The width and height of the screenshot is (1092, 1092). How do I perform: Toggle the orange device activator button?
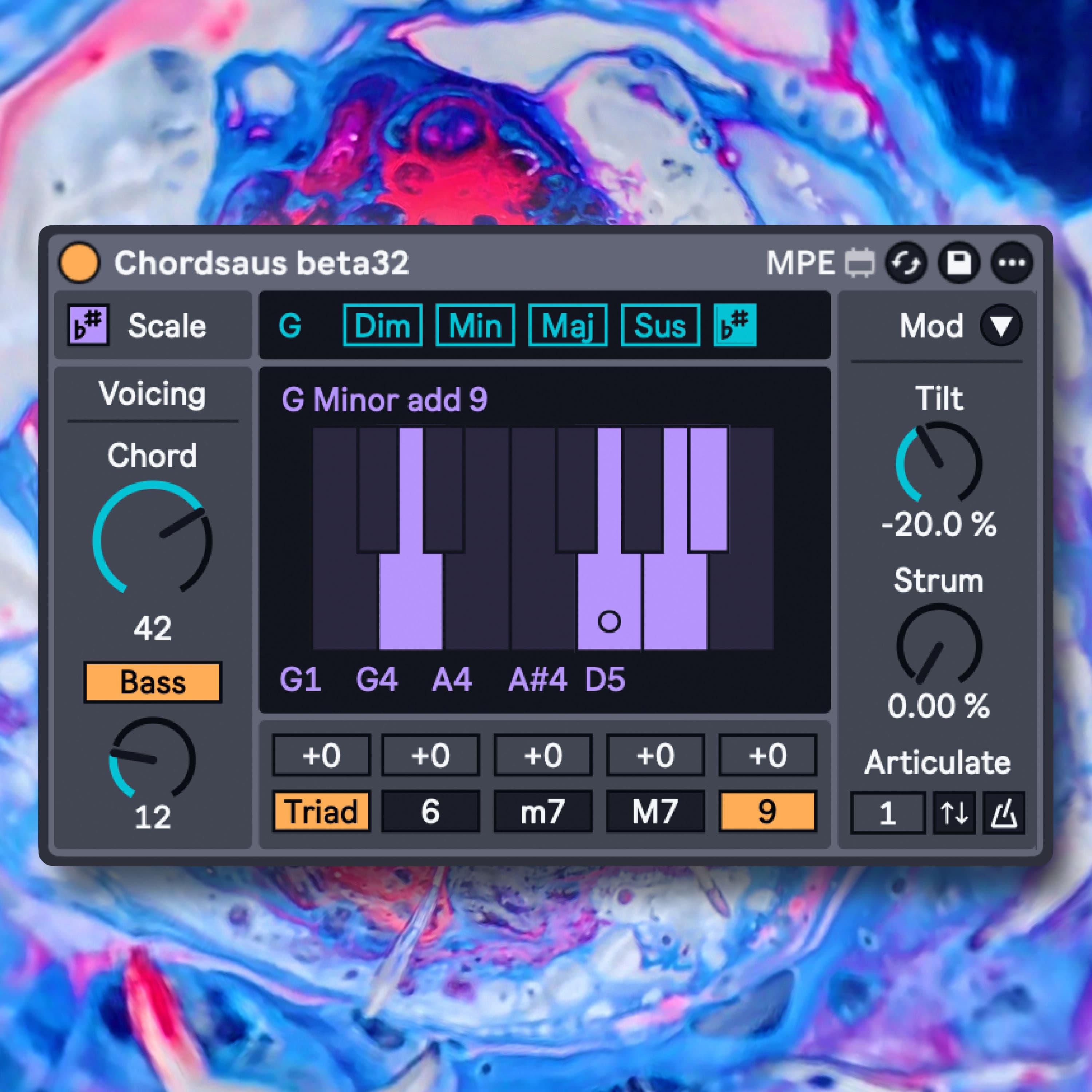pyautogui.click(x=79, y=263)
